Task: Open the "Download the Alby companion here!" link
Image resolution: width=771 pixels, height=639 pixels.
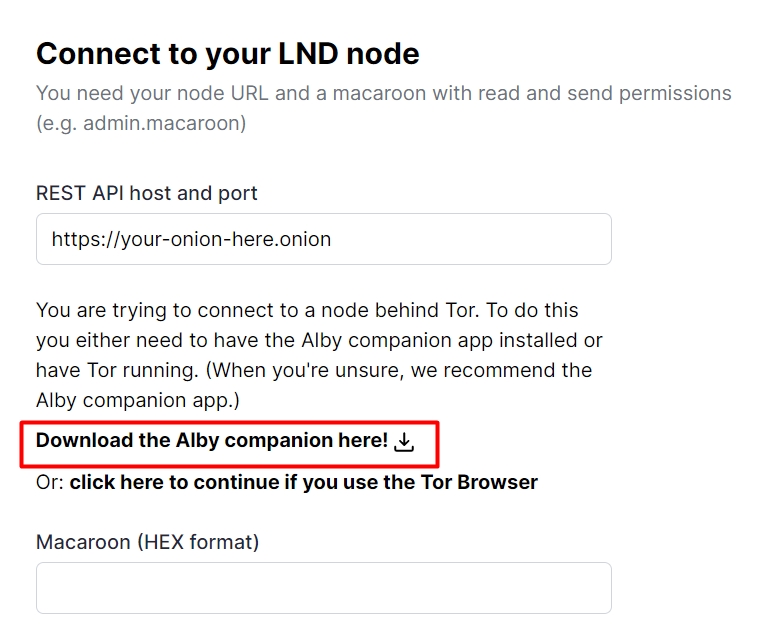Action: click(x=212, y=441)
